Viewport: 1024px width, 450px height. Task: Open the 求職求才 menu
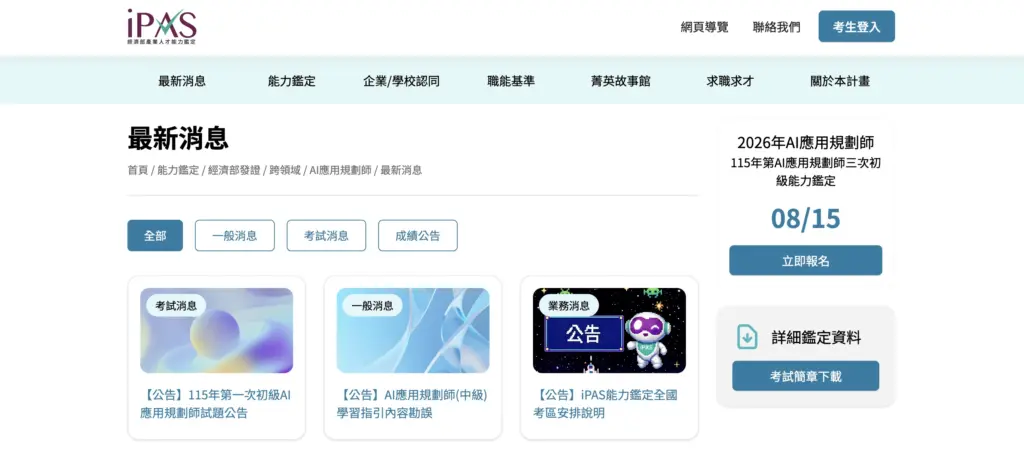tap(730, 82)
